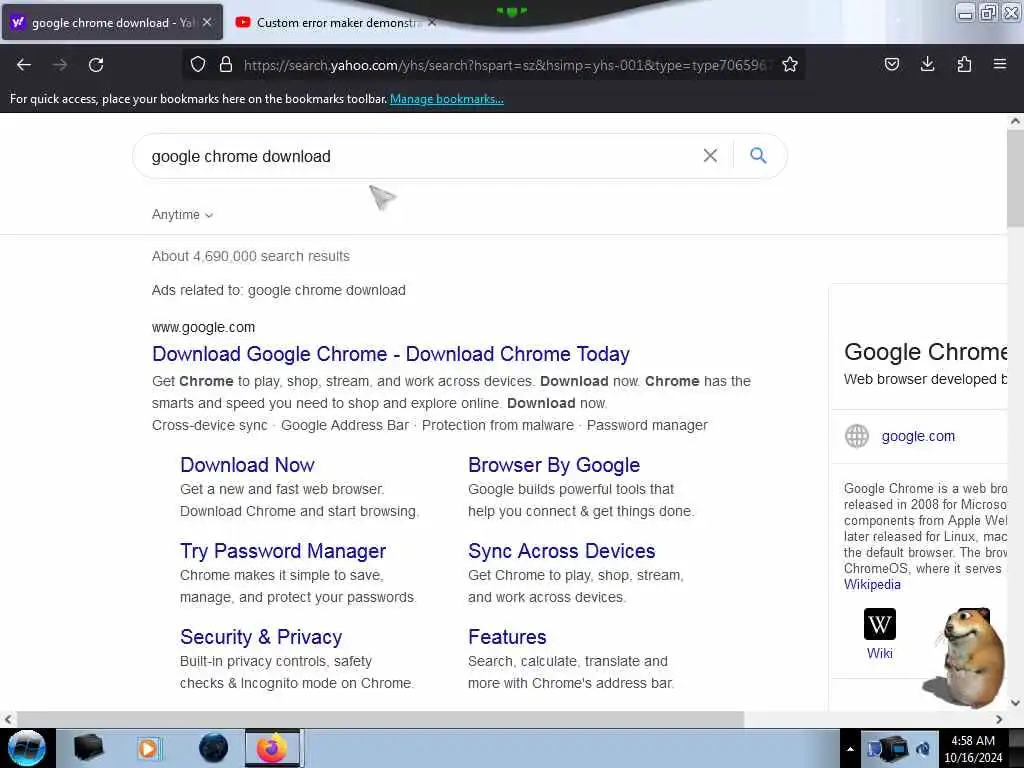The height and width of the screenshot is (768, 1024).
Task: Open the Windows Start orb
Action: [27, 748]
